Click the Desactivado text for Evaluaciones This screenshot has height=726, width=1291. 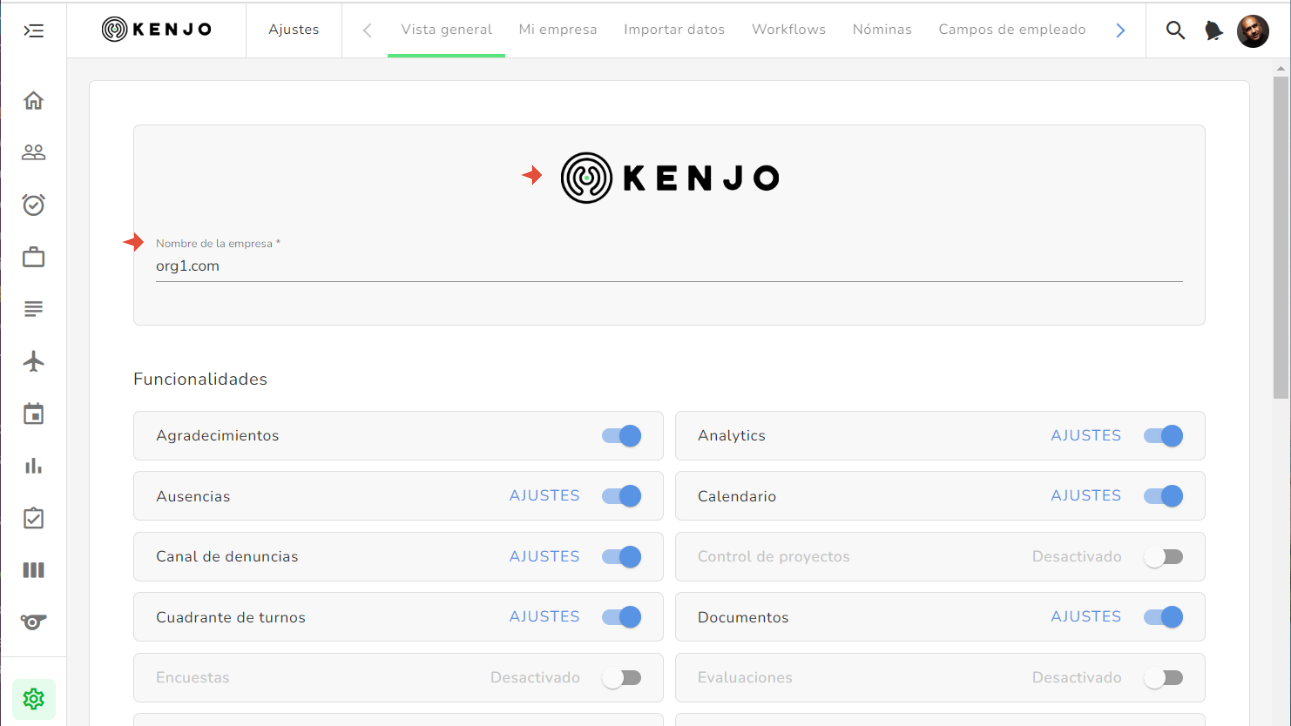coord(1077,678)
